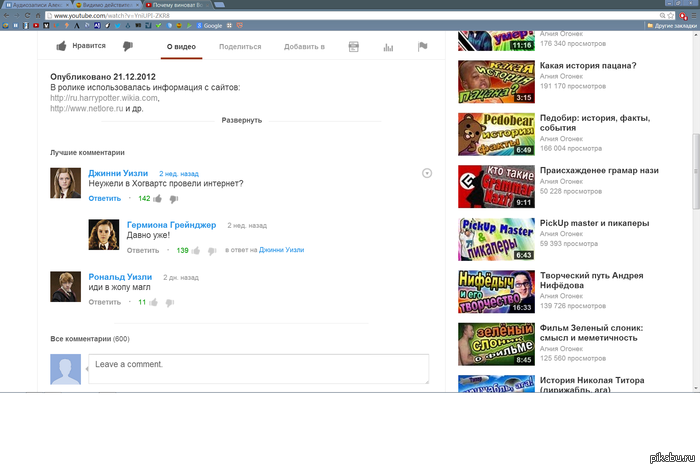This screenshot has width=700, height=469.
Task: Expand the description with Развернуть
Action: tap(242, 120)
